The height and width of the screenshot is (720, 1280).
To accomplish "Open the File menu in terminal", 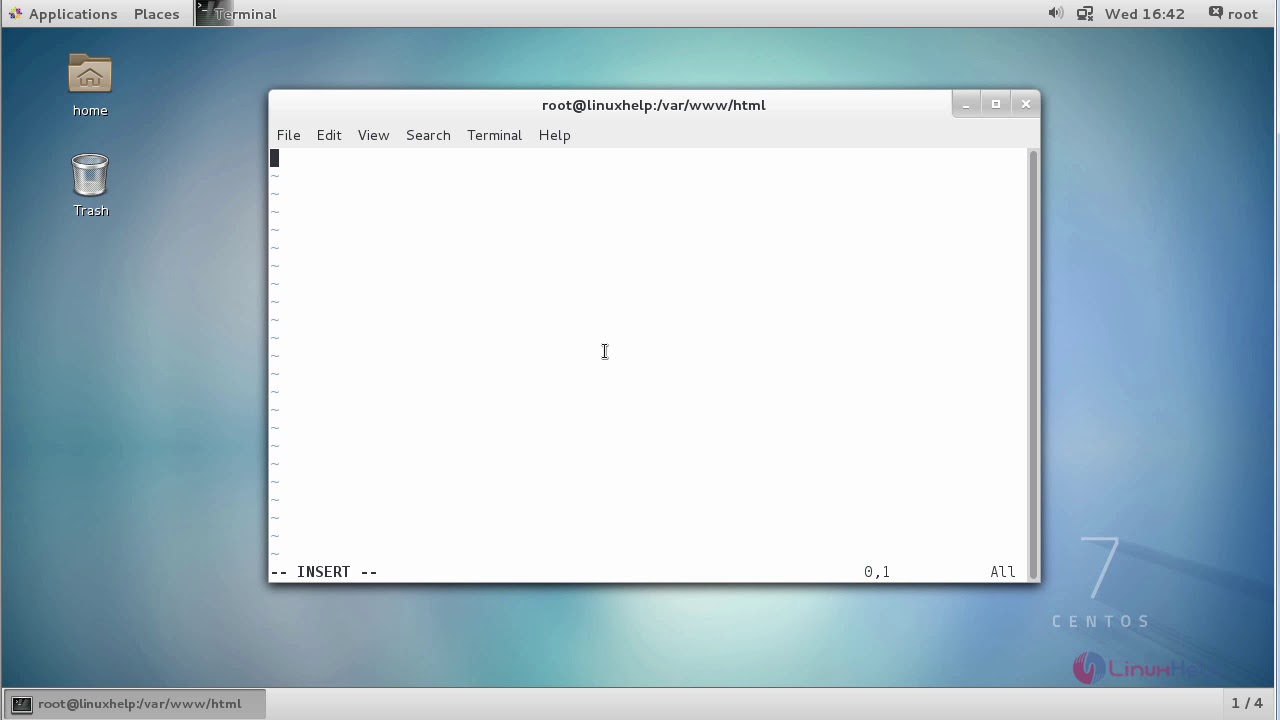I will point(288,135).
